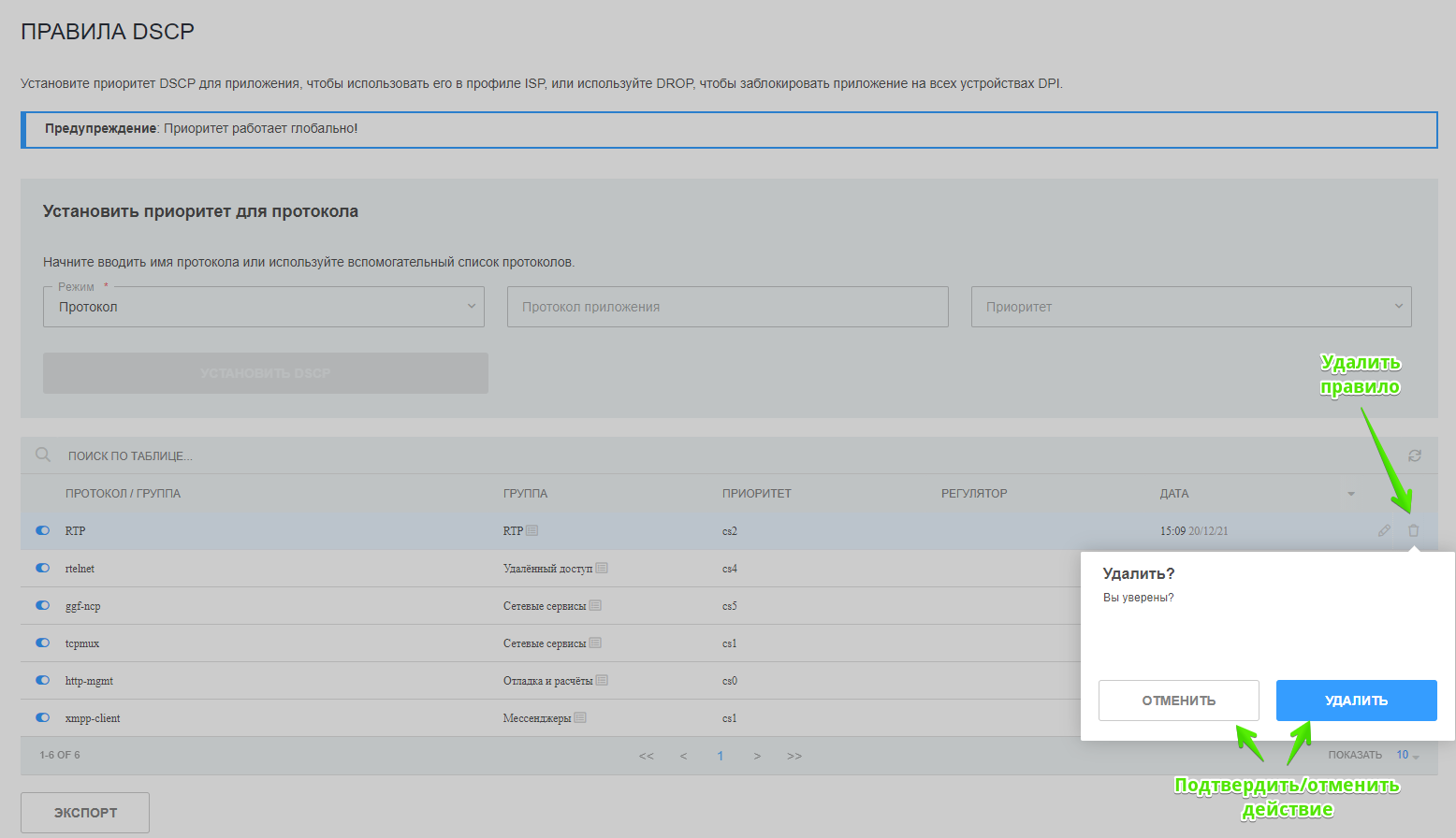The image size is (1456, 838).
Task: Click the Экспорт button
Action: tap(85, 813)
